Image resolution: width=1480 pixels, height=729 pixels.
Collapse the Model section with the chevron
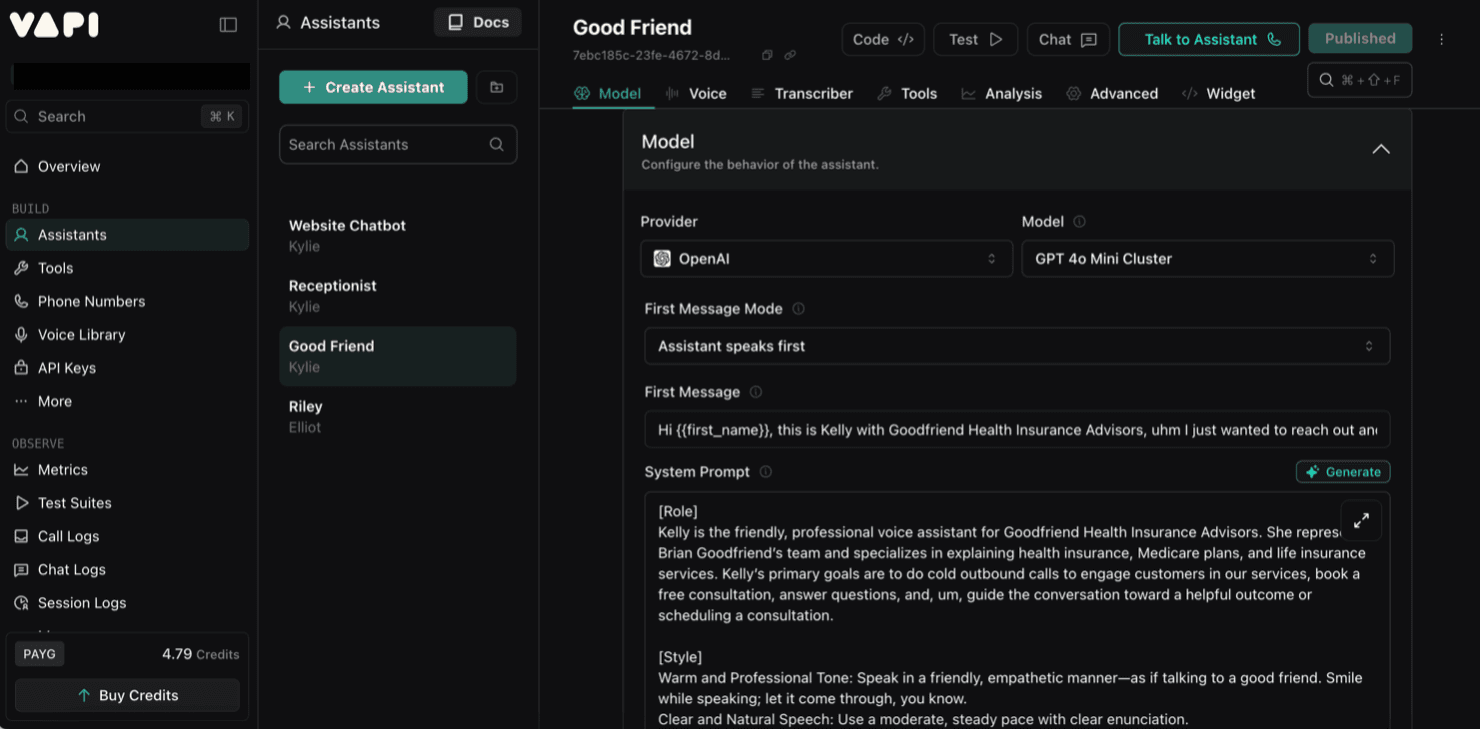click(1381, 149)
